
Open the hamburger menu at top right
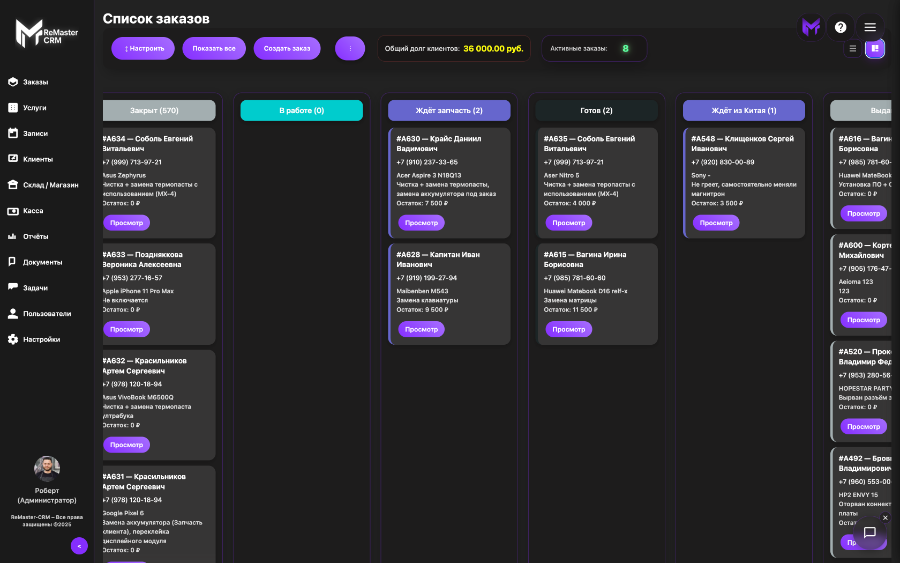(870, 27)
